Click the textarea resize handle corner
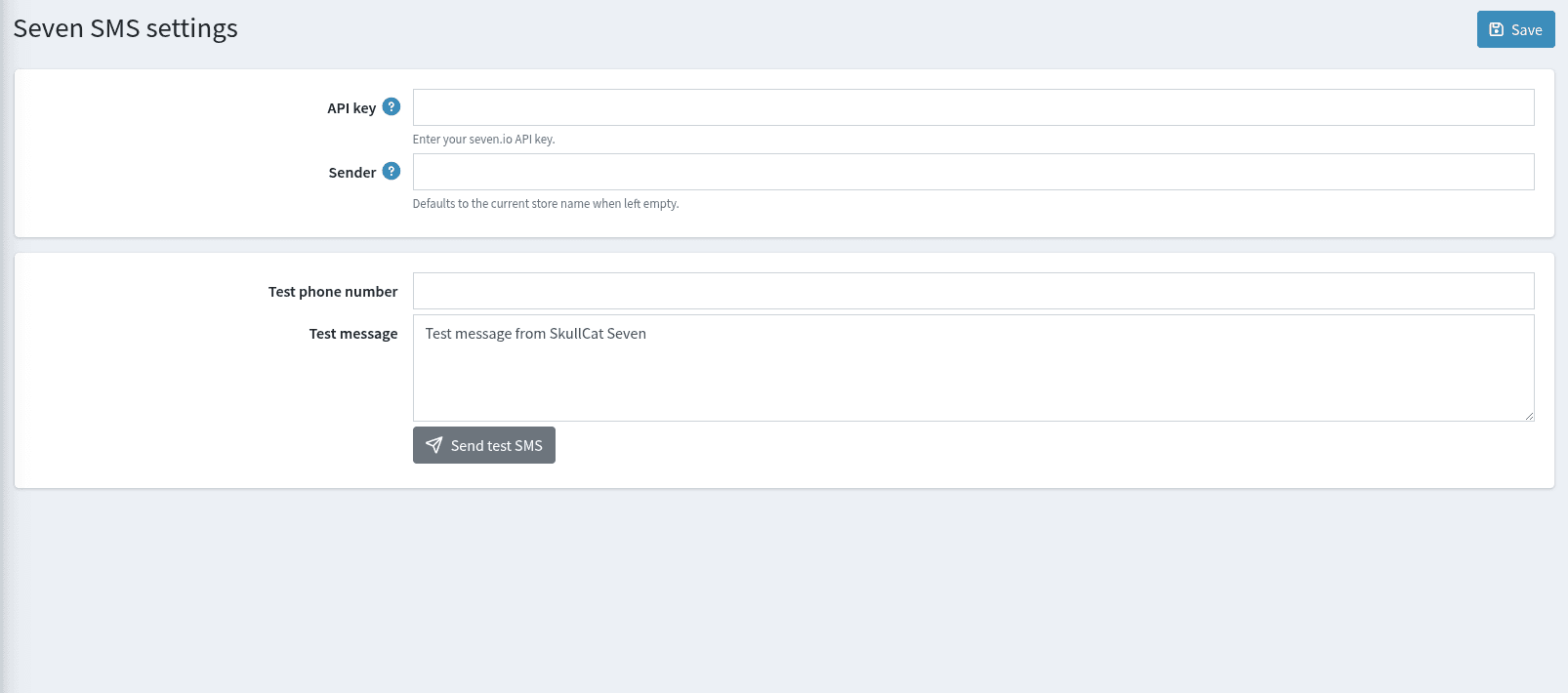The image size is (1568, 693). pyautogui.click(x=1529, y=416)
